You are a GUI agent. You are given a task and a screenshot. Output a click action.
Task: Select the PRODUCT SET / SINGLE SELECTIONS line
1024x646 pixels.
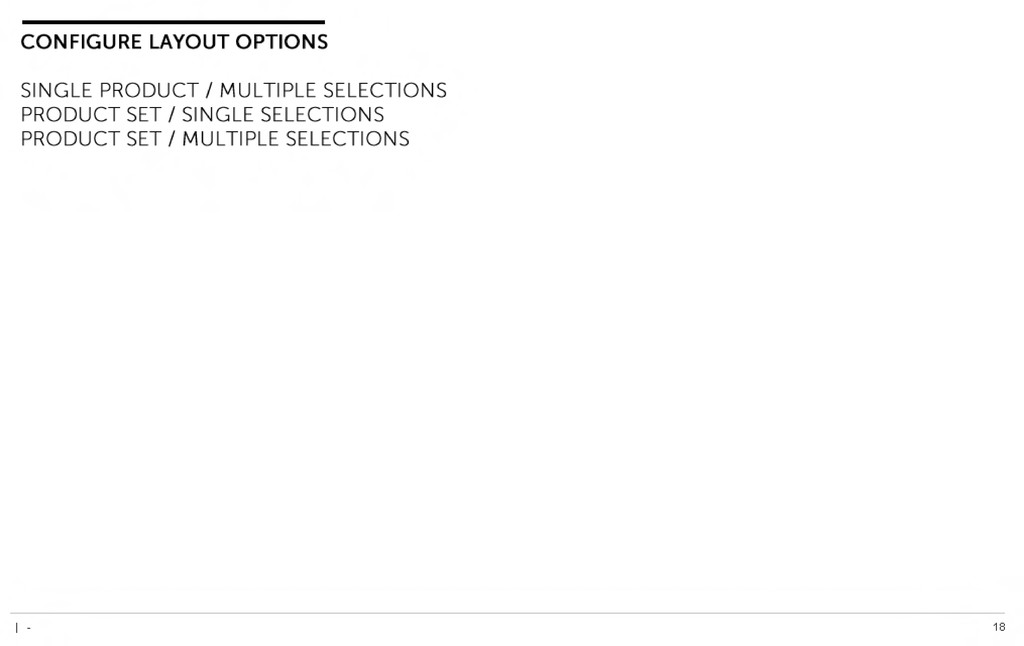pos(202,114)
